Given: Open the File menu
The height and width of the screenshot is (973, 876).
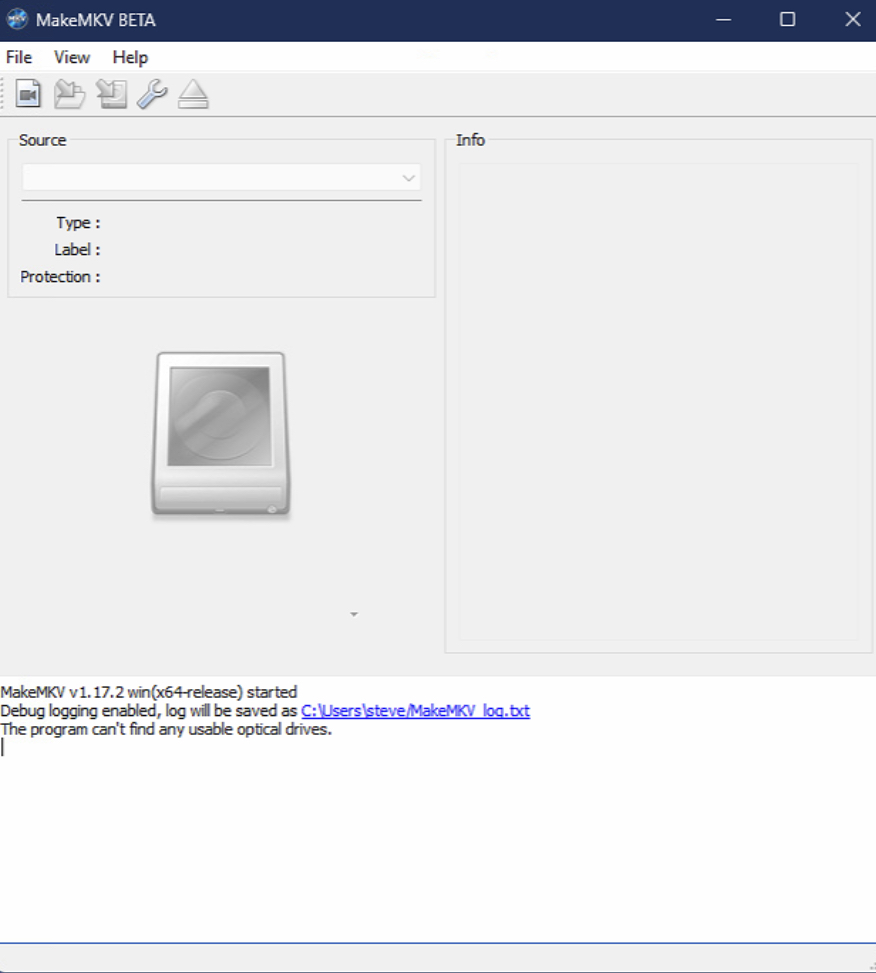Looking at the screenshot, I should tap(19, 57).
